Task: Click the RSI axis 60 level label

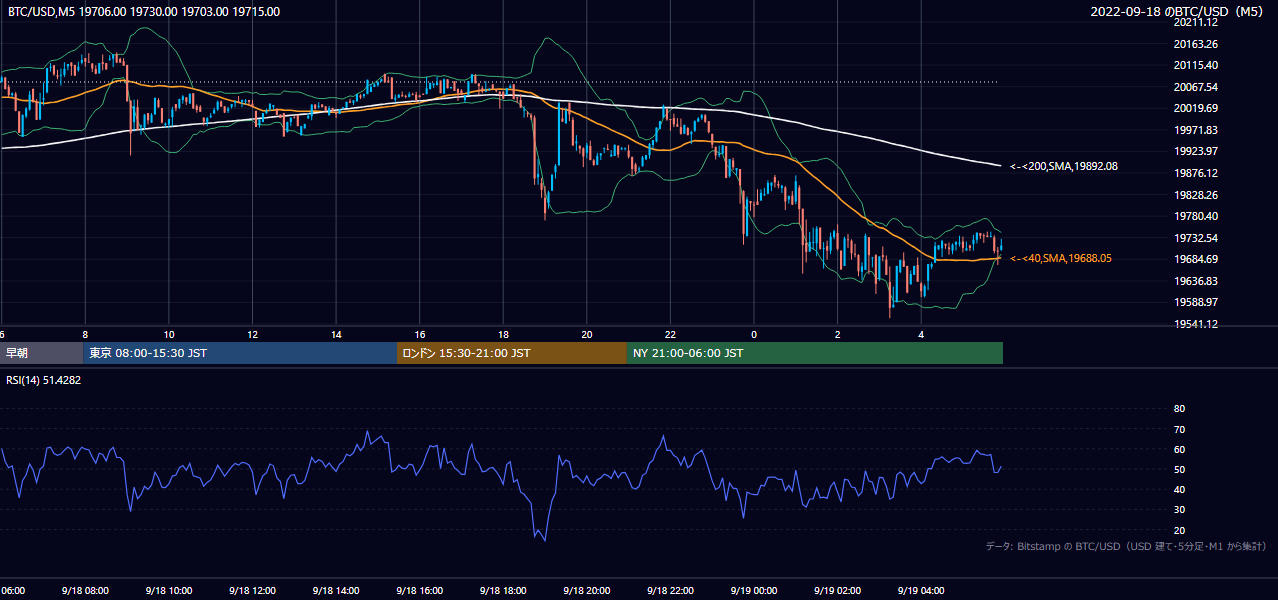Action: (x=1179, y=449)
